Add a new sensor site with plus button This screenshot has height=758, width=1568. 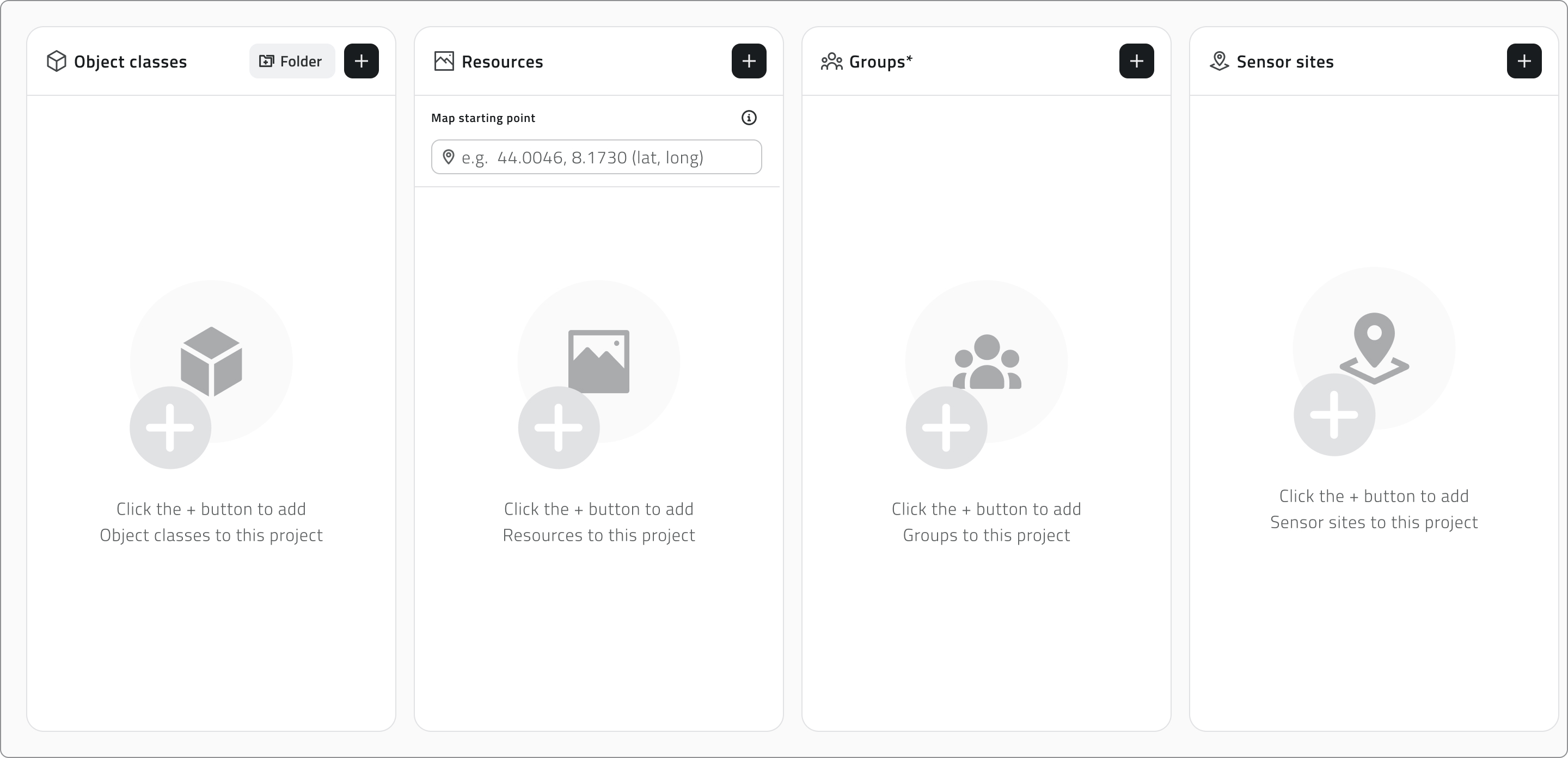[1524, 61]
